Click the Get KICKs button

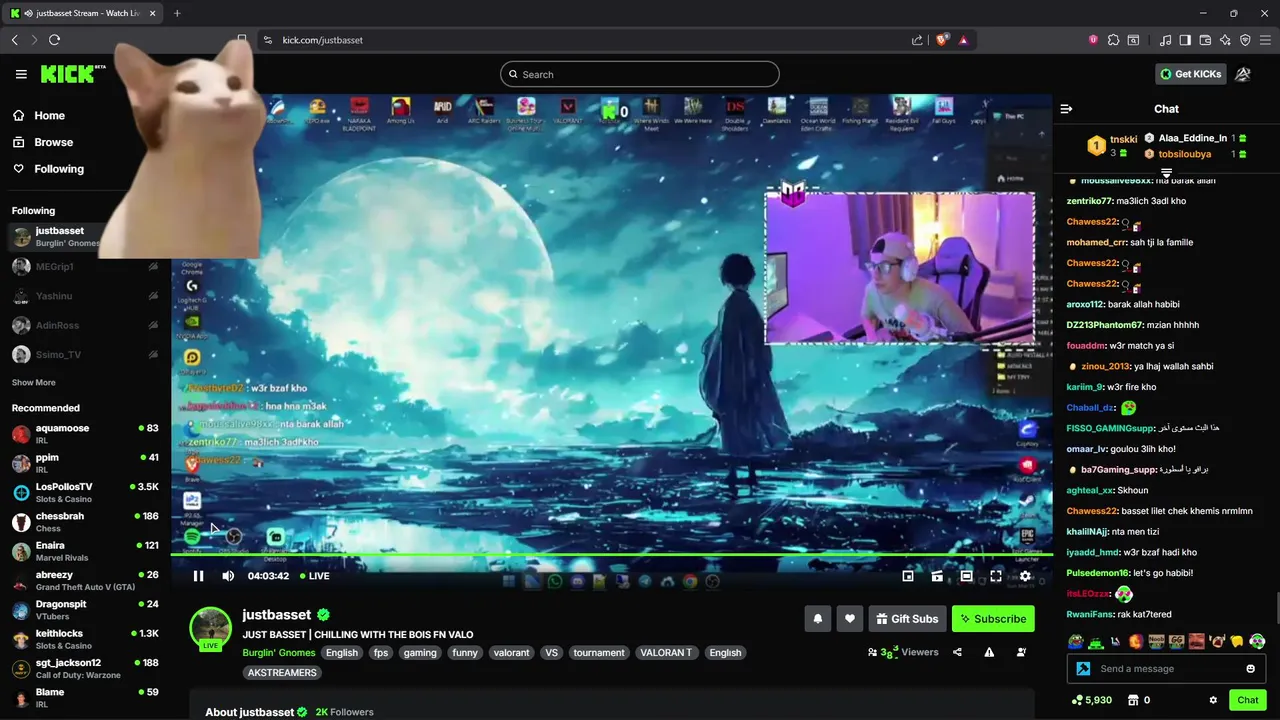pyautogui.click(x=1189, y=74)
